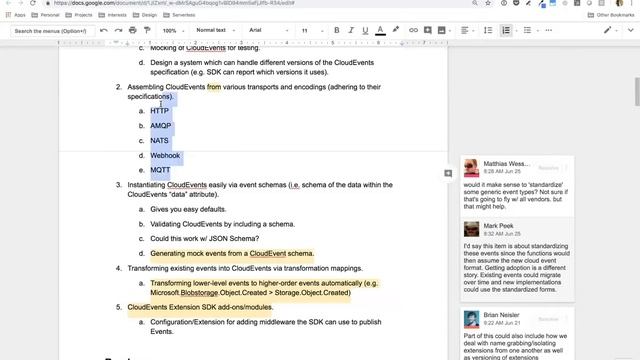Open the bulleted list style arrow
This screenshot has width=640, height=360.
click(538, 31)
